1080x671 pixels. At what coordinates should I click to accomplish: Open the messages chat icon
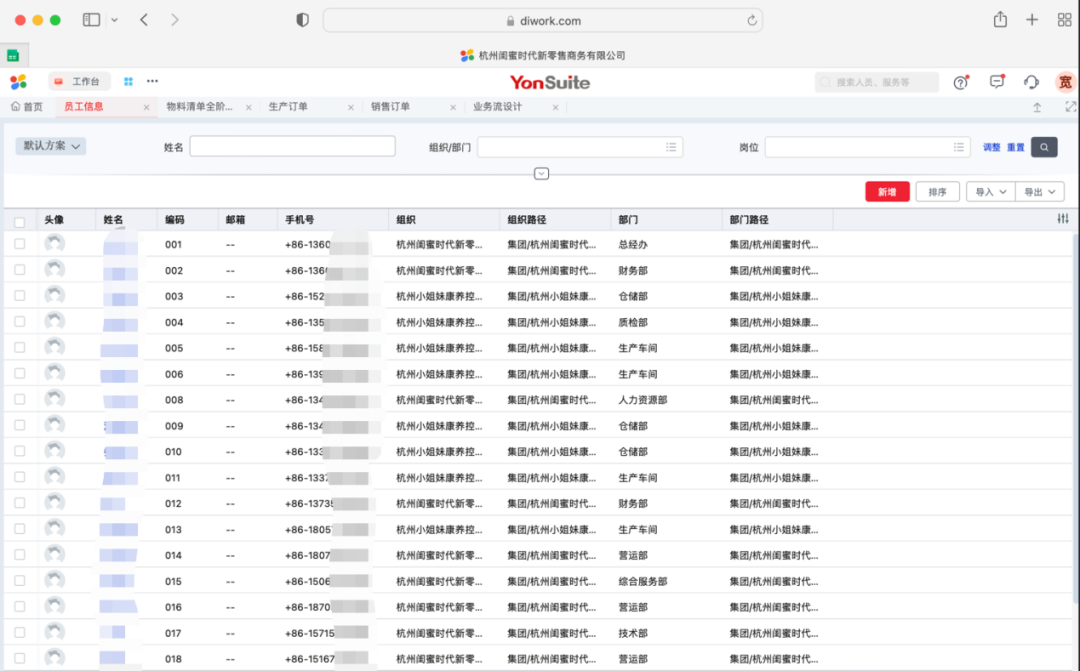997,82
